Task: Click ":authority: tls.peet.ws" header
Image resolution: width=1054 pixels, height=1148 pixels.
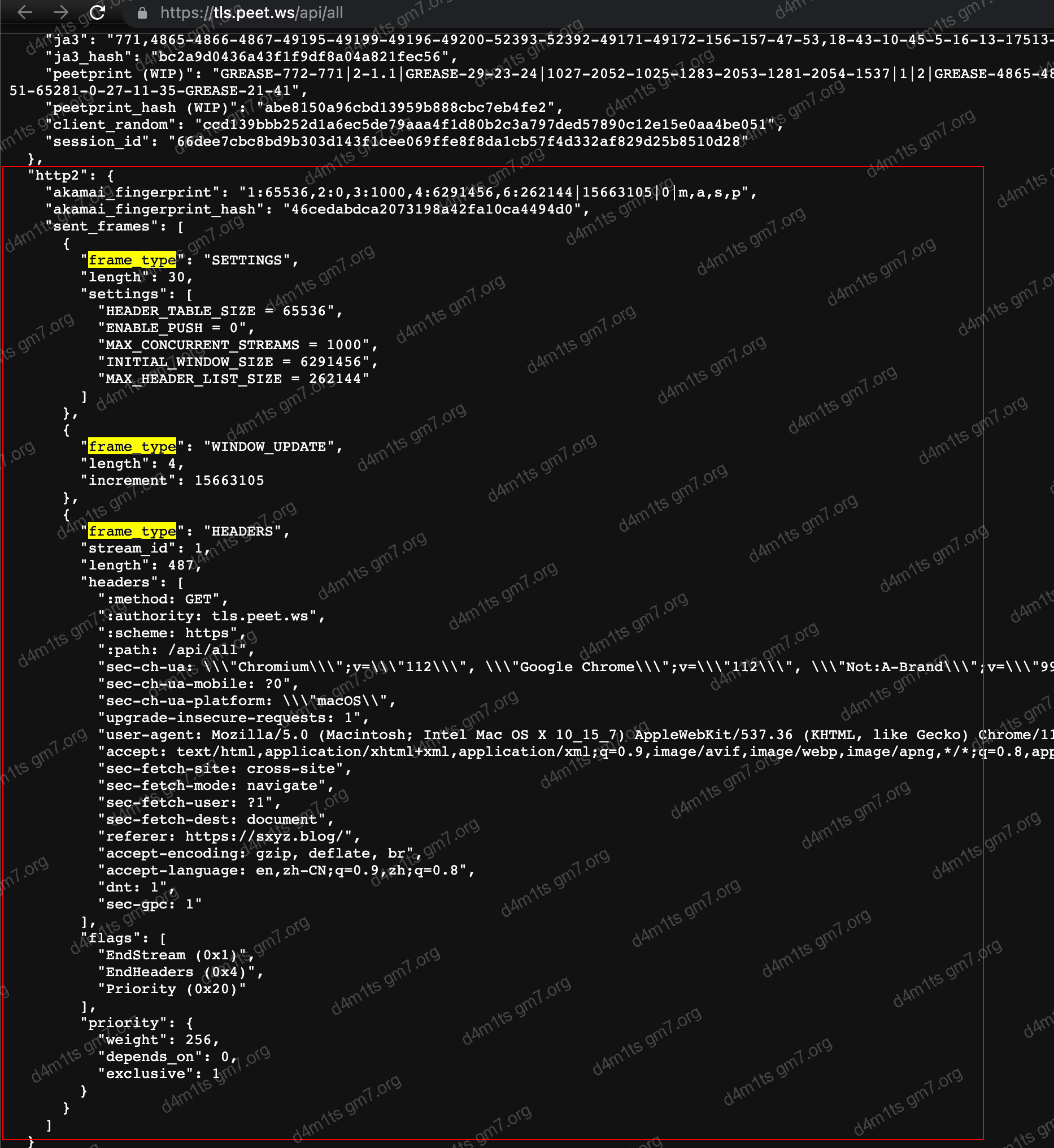Action: [x=212, y=617]
